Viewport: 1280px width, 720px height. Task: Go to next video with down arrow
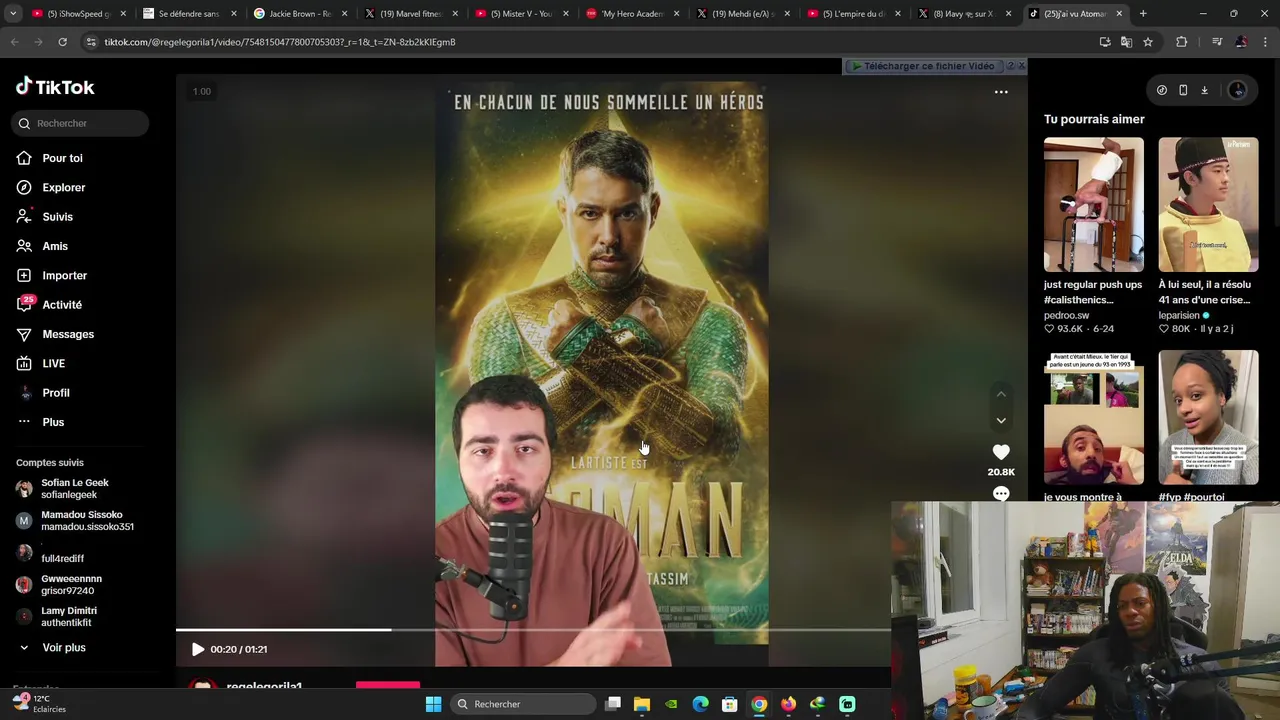pos(1001,421)
